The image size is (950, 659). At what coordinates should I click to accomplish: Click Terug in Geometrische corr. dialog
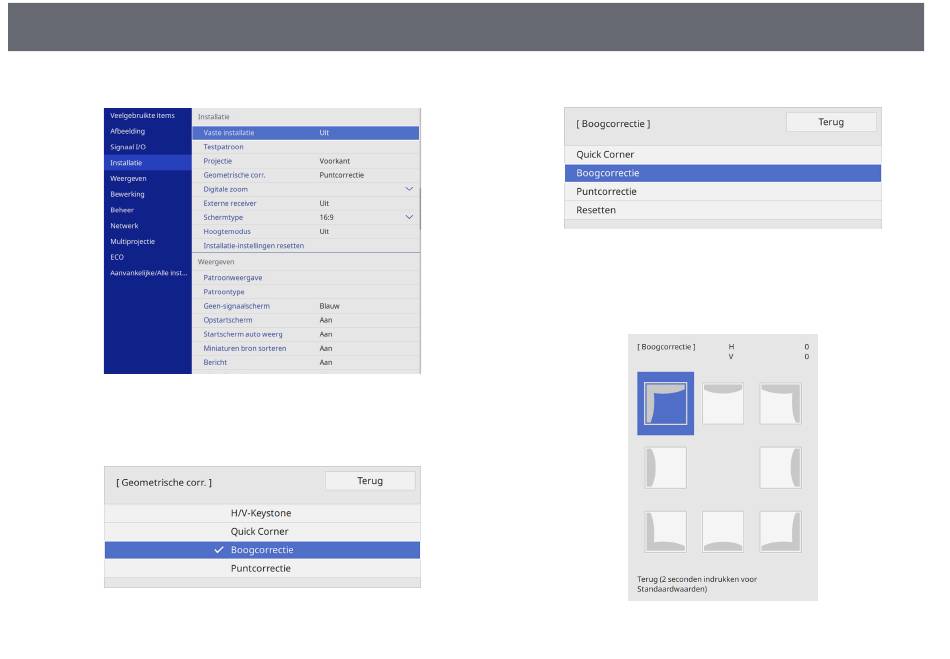[x=370, y=481]
